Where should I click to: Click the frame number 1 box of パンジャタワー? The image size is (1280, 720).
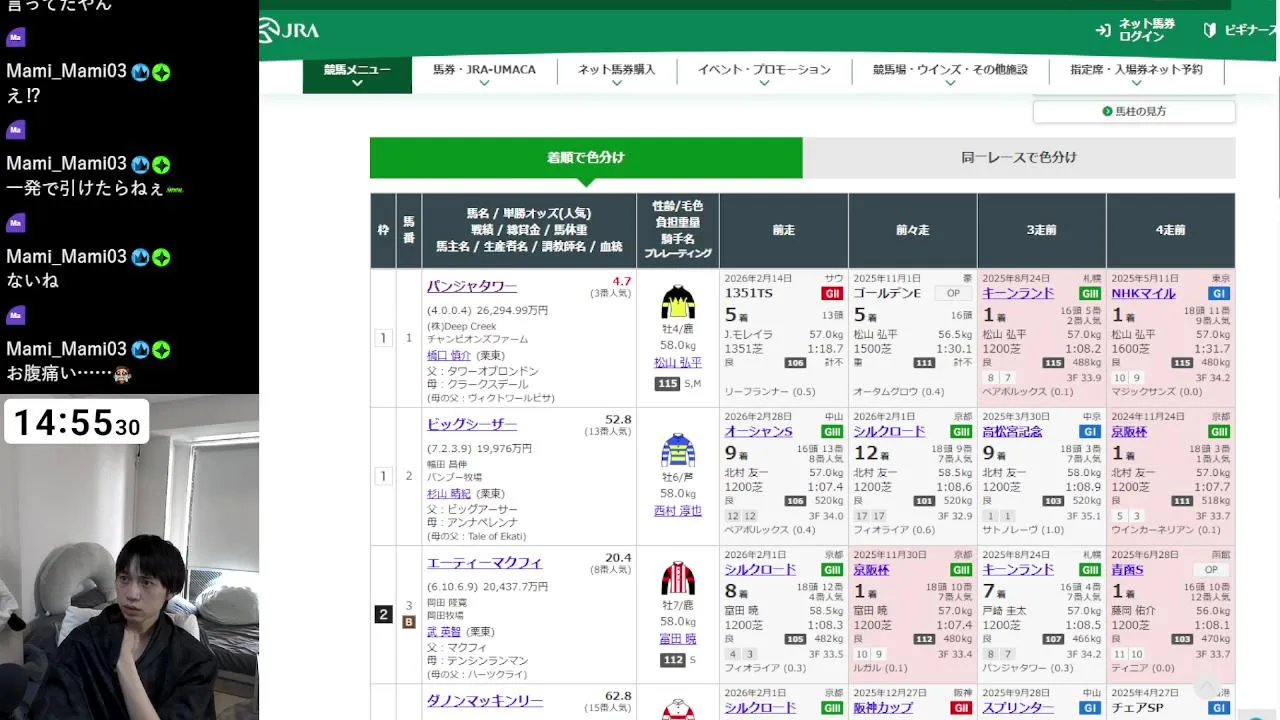(383, 338)
